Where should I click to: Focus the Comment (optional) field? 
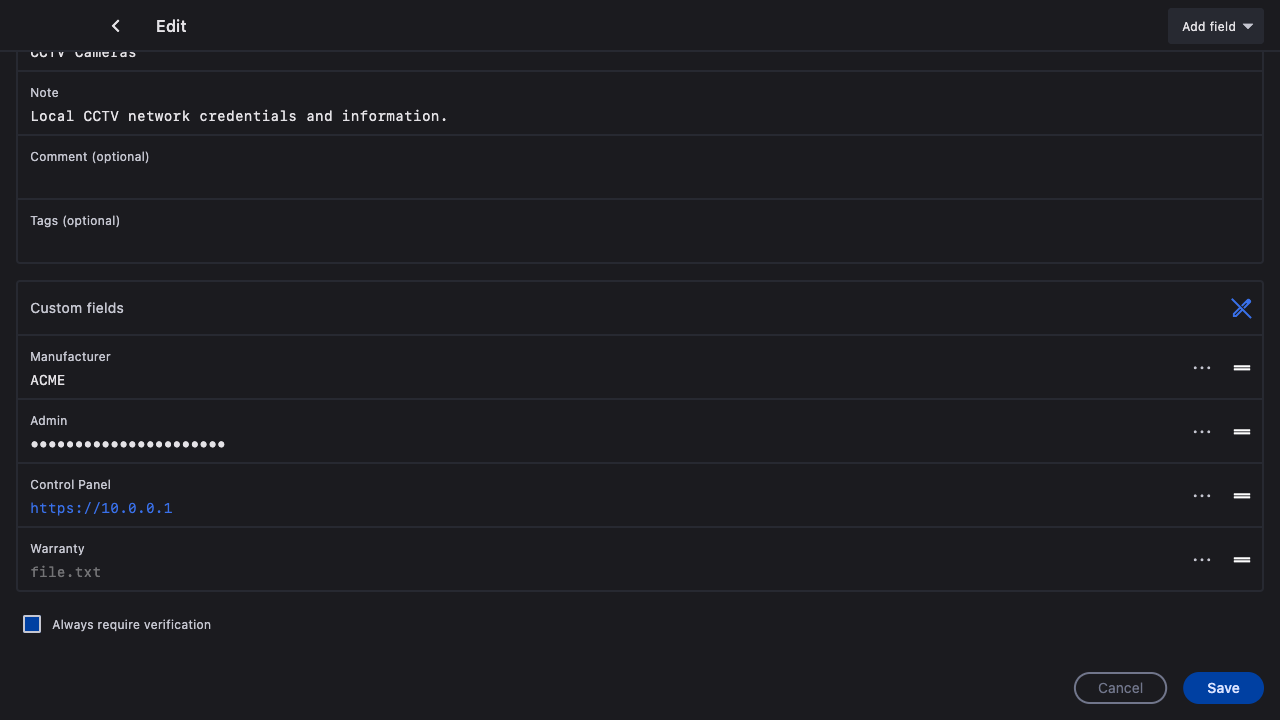(x=400, y=178)
